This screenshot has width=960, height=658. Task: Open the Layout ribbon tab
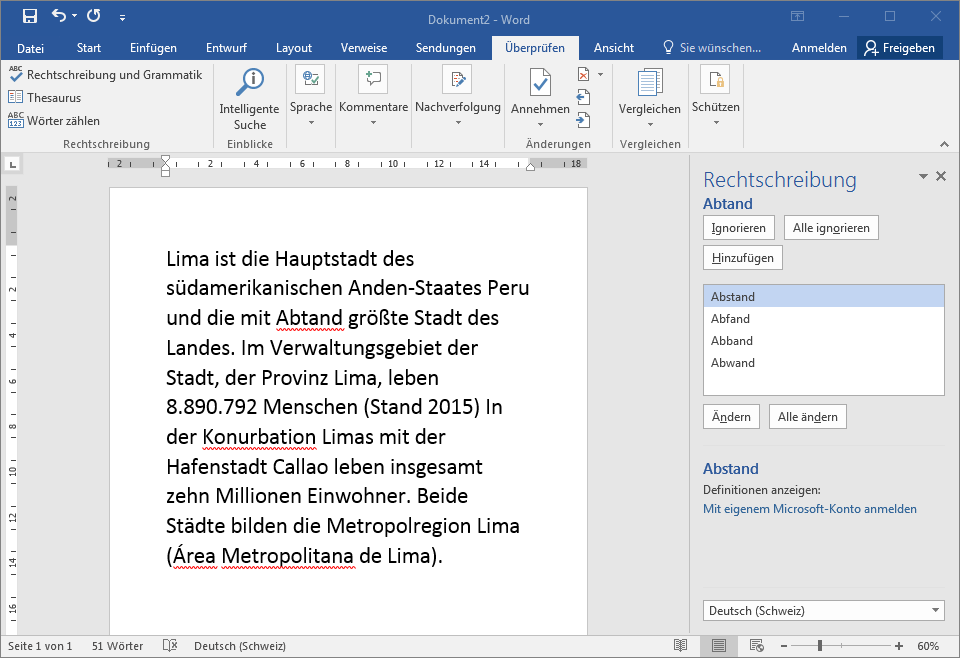(294, 48)
